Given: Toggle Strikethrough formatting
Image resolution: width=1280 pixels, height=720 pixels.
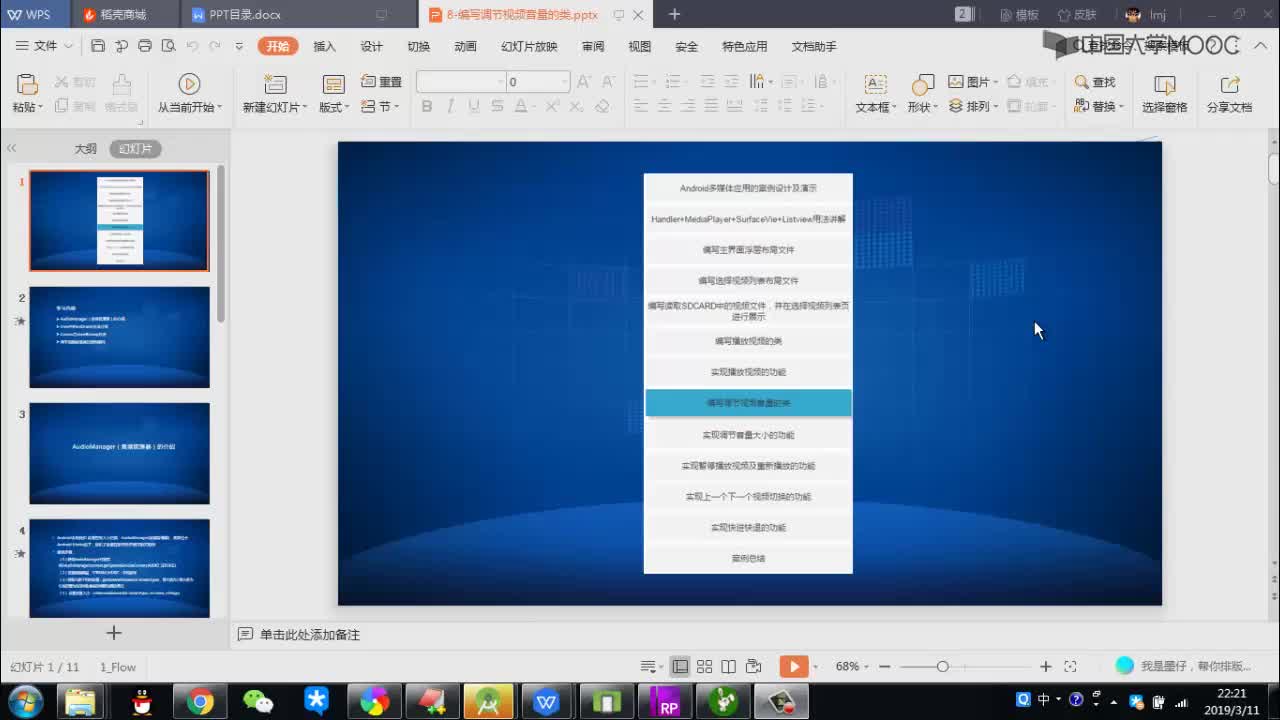Looking at the screenshot, I should pos(497,106).
